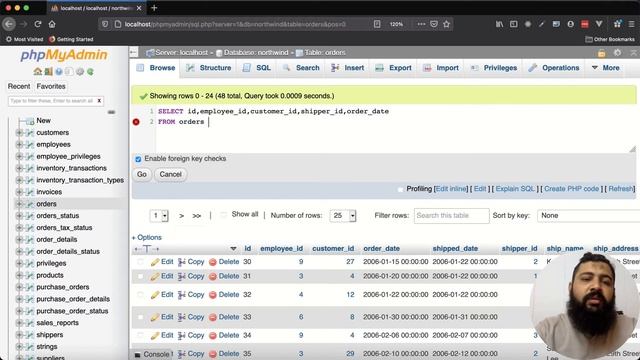The width and height of the screenshot is (640, 360).
Task: Sort by the order_date column header
Action: click(x=382, y=249)
